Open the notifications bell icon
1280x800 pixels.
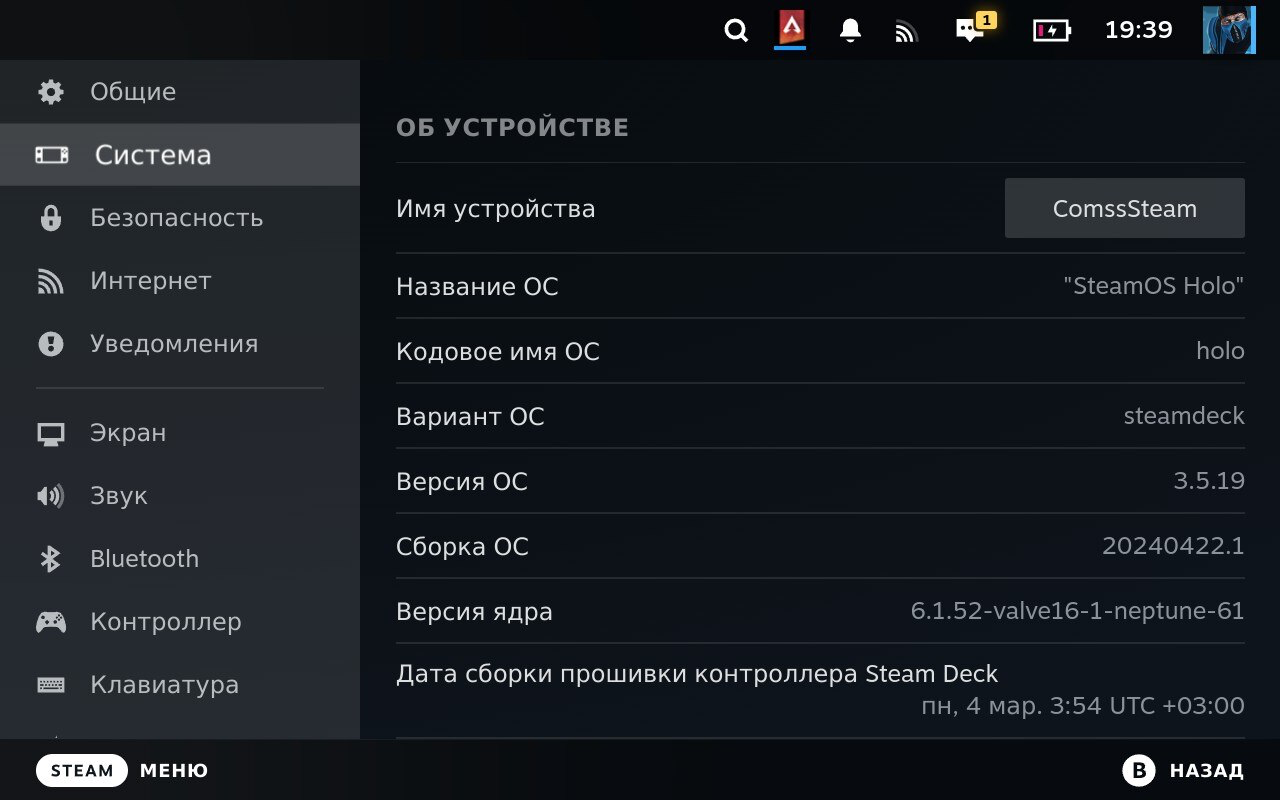[850, 31]
